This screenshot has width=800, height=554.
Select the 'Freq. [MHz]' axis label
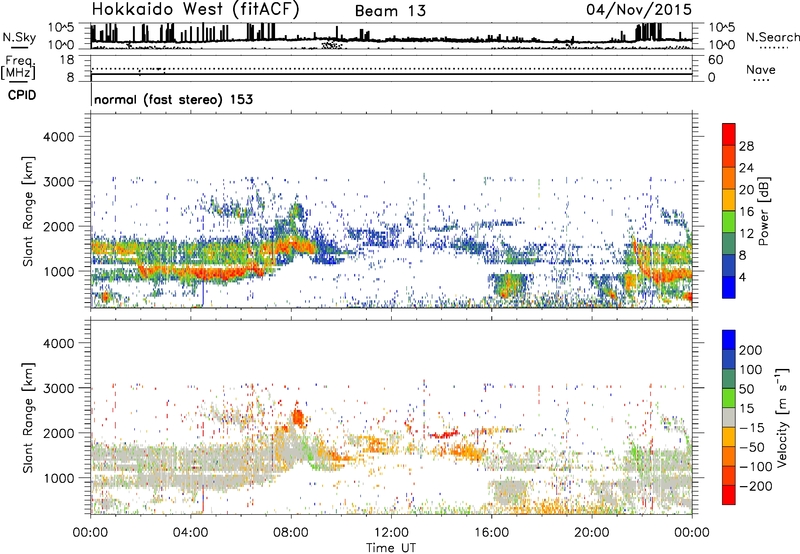(19, 67)
